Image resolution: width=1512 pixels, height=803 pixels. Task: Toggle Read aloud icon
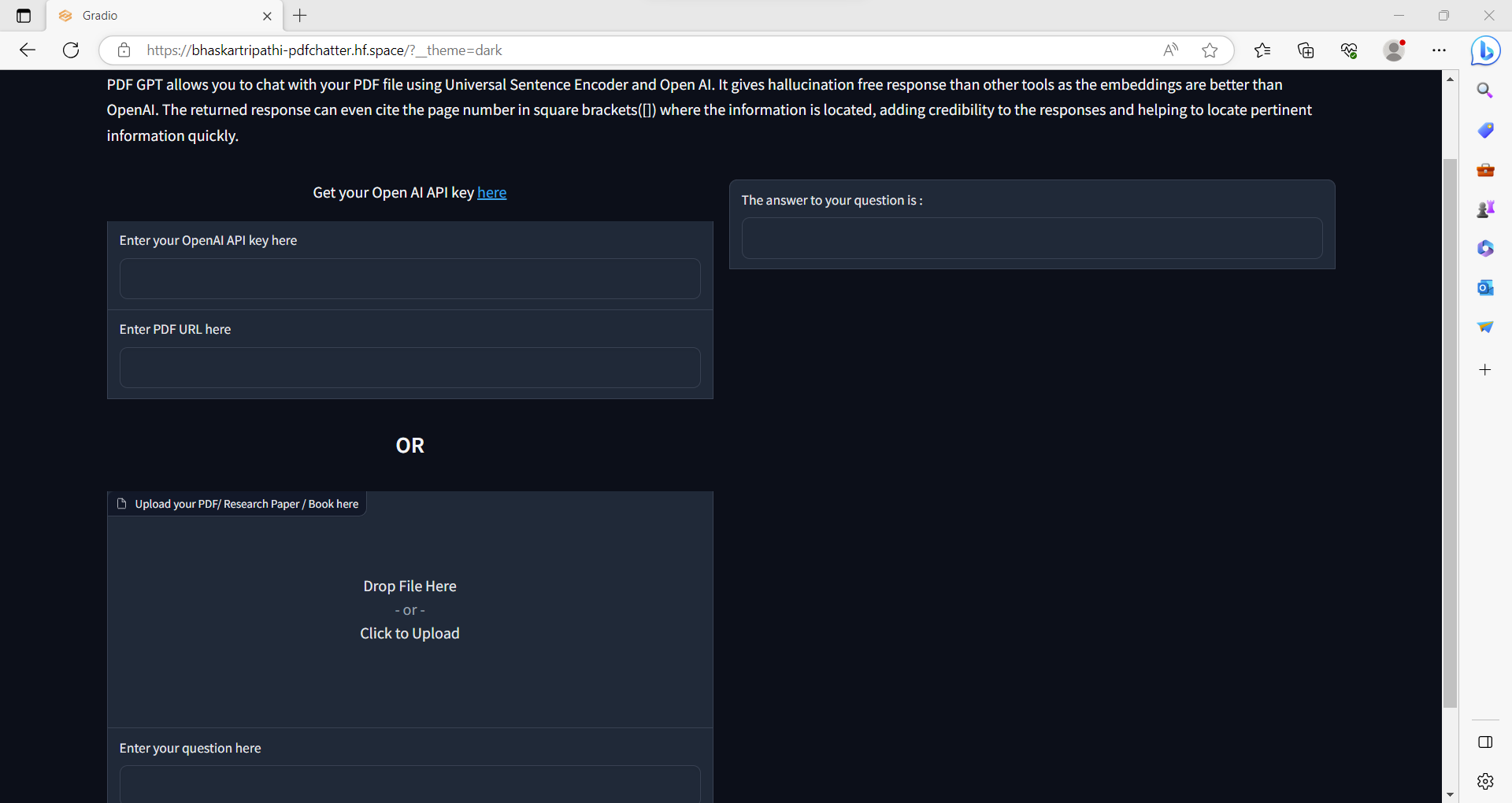[x=1171, y=50]
